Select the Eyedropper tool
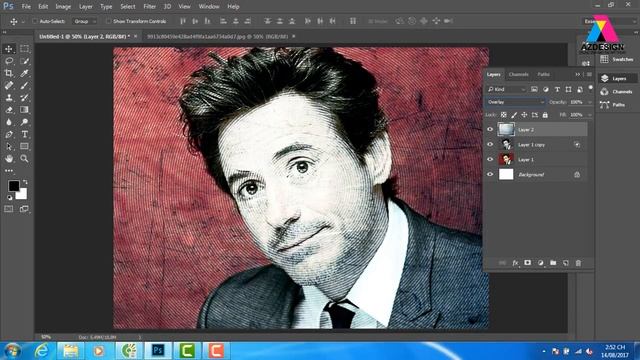This screenshot has width=640, height=360. click(x=24, y=73)
